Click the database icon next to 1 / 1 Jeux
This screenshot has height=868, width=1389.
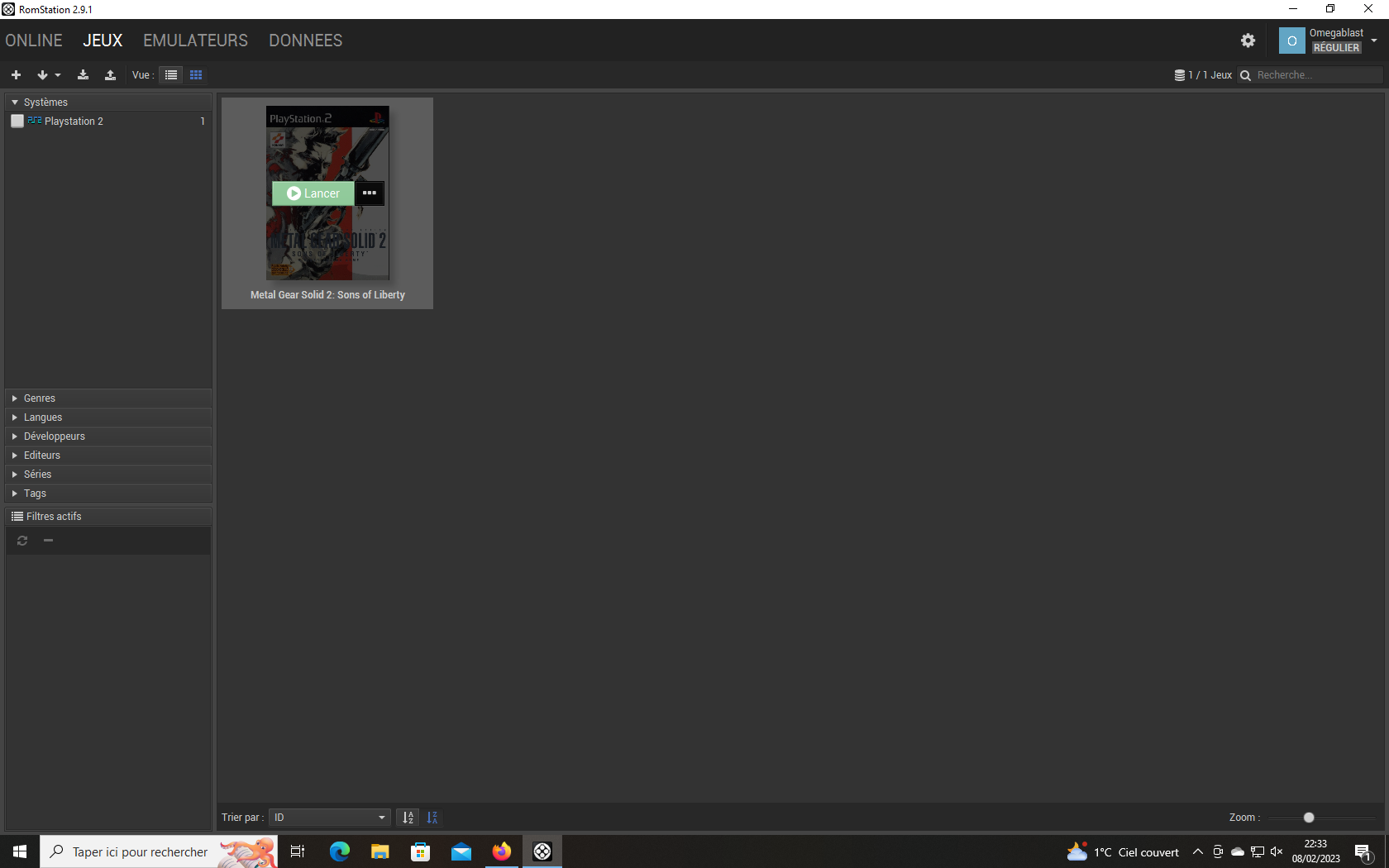[x=1180, y=75]
